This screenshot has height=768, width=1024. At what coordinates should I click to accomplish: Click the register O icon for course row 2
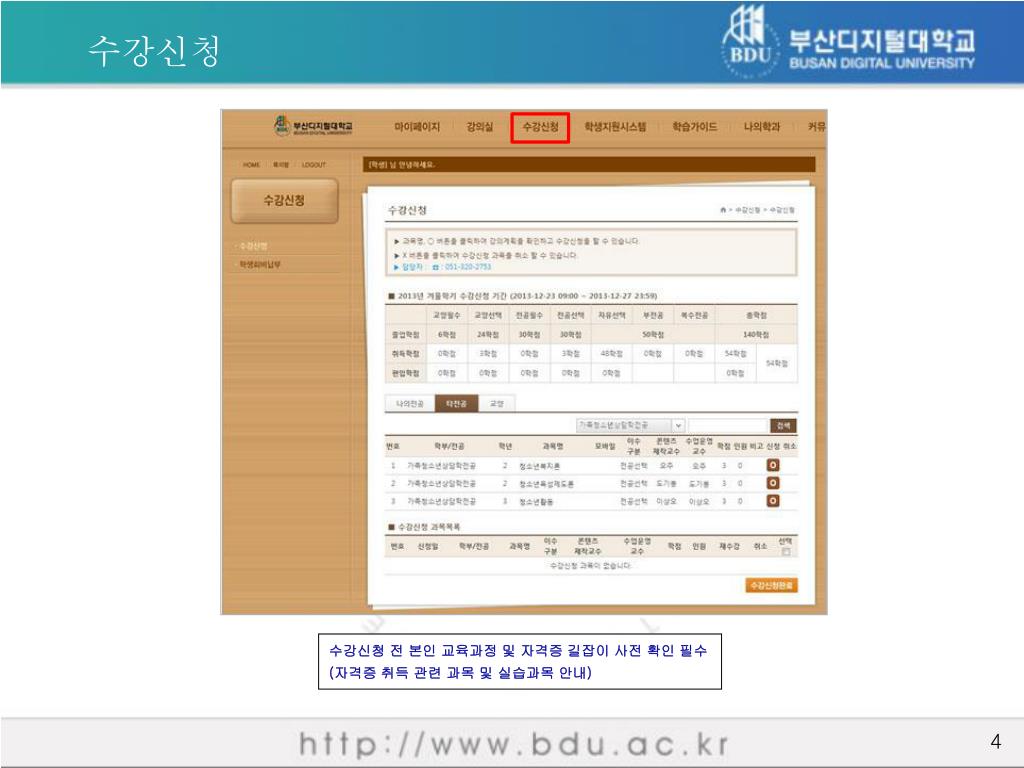tap(773, 483)
